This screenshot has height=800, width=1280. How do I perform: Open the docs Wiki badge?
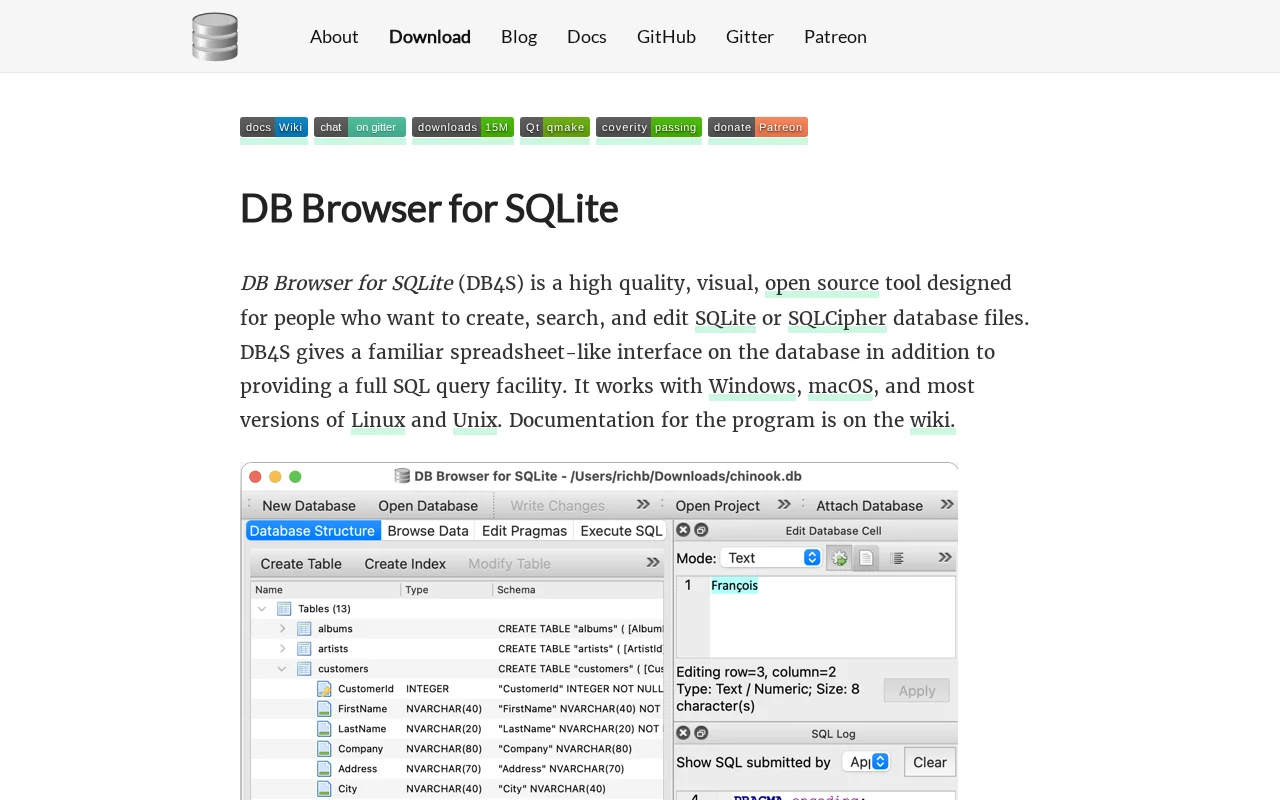pos(274,127)
